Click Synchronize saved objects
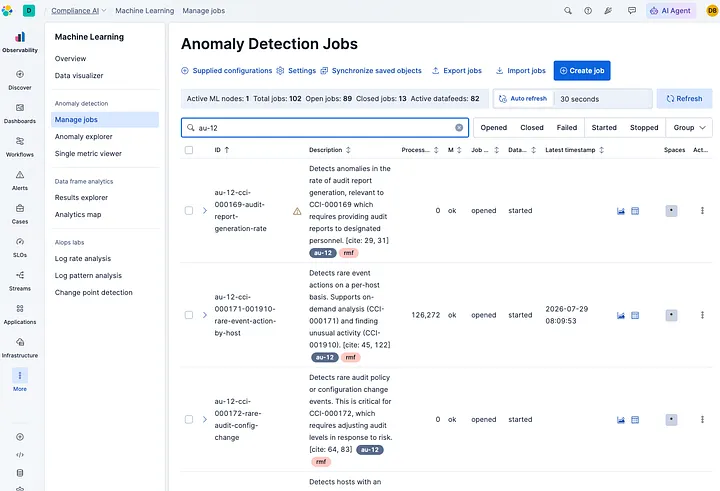Viewport: 720px width, 491px height. coord(371,71)
